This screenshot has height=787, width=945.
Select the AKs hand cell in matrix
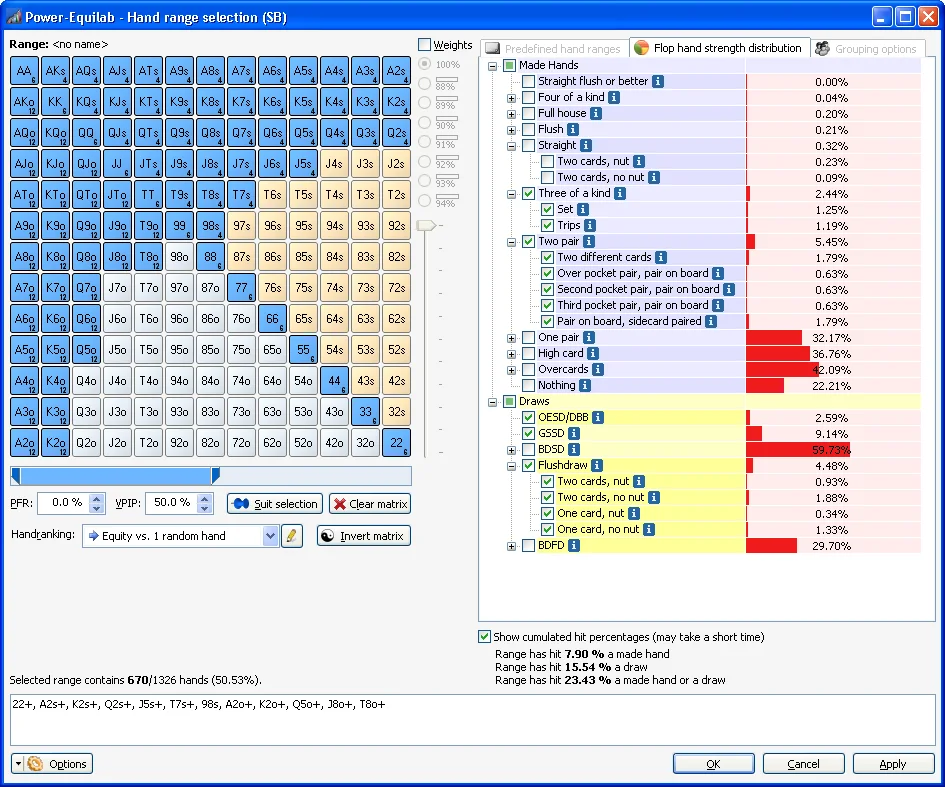pos(56,72)
